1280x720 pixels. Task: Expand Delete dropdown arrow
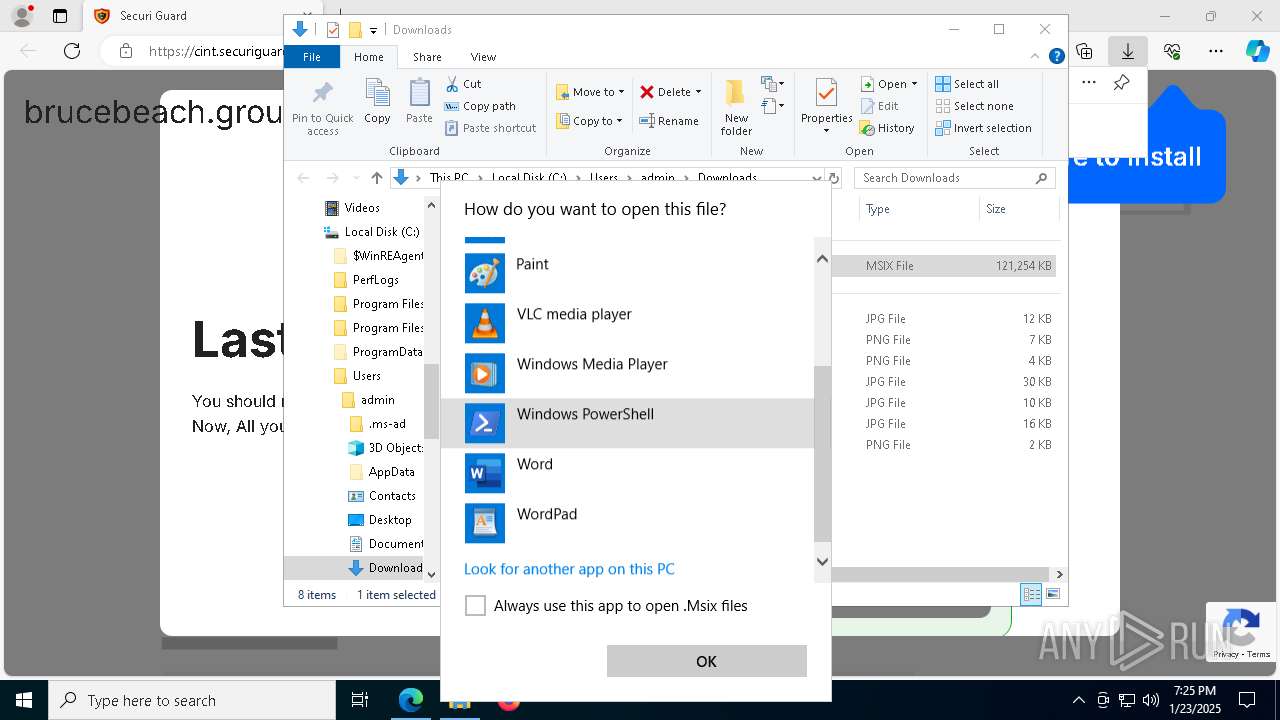698,92
